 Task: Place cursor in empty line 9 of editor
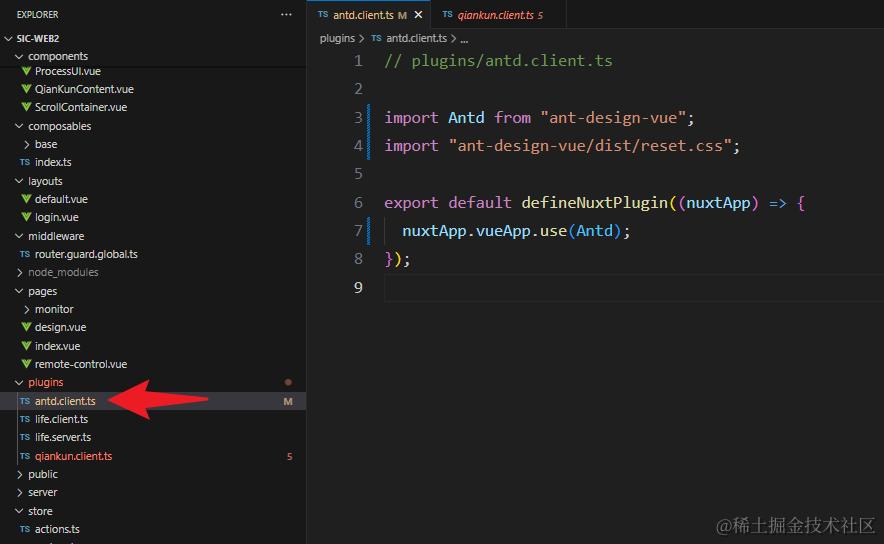(634, 288)
